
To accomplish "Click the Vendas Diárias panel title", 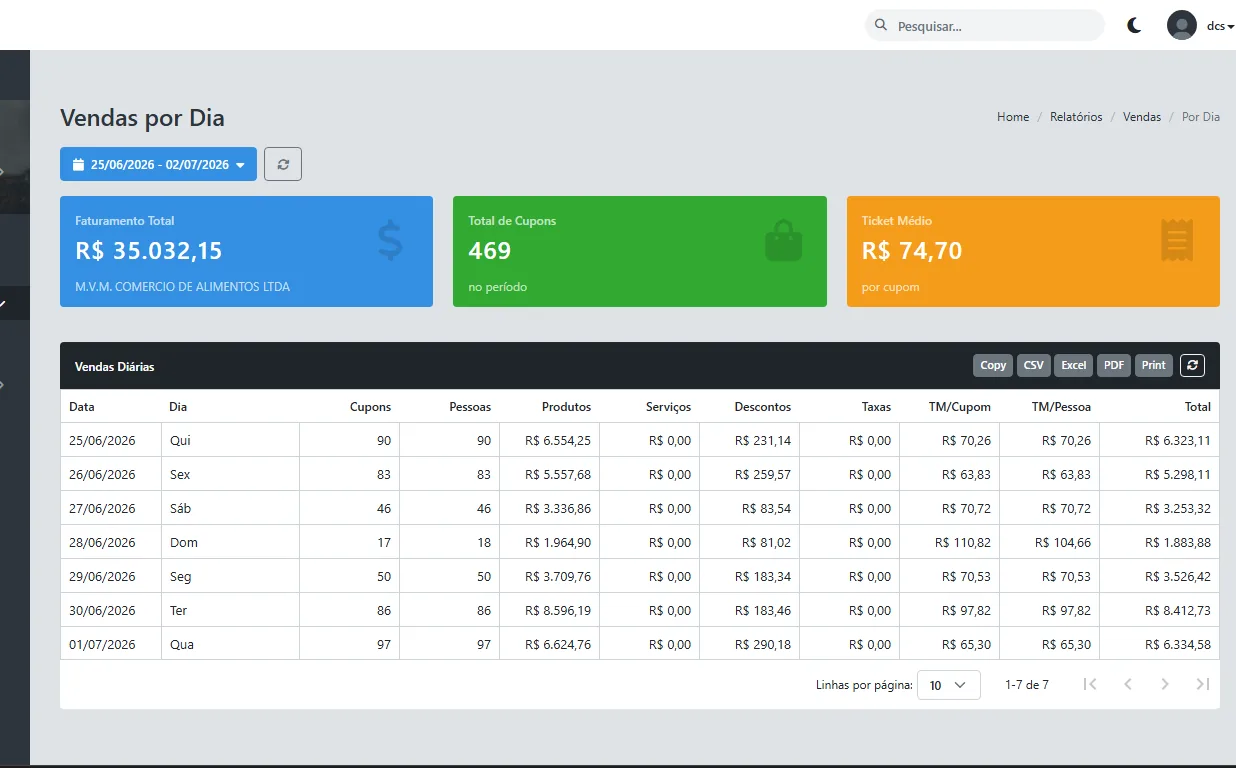I will pyautogui.click(x=115, y=367).
